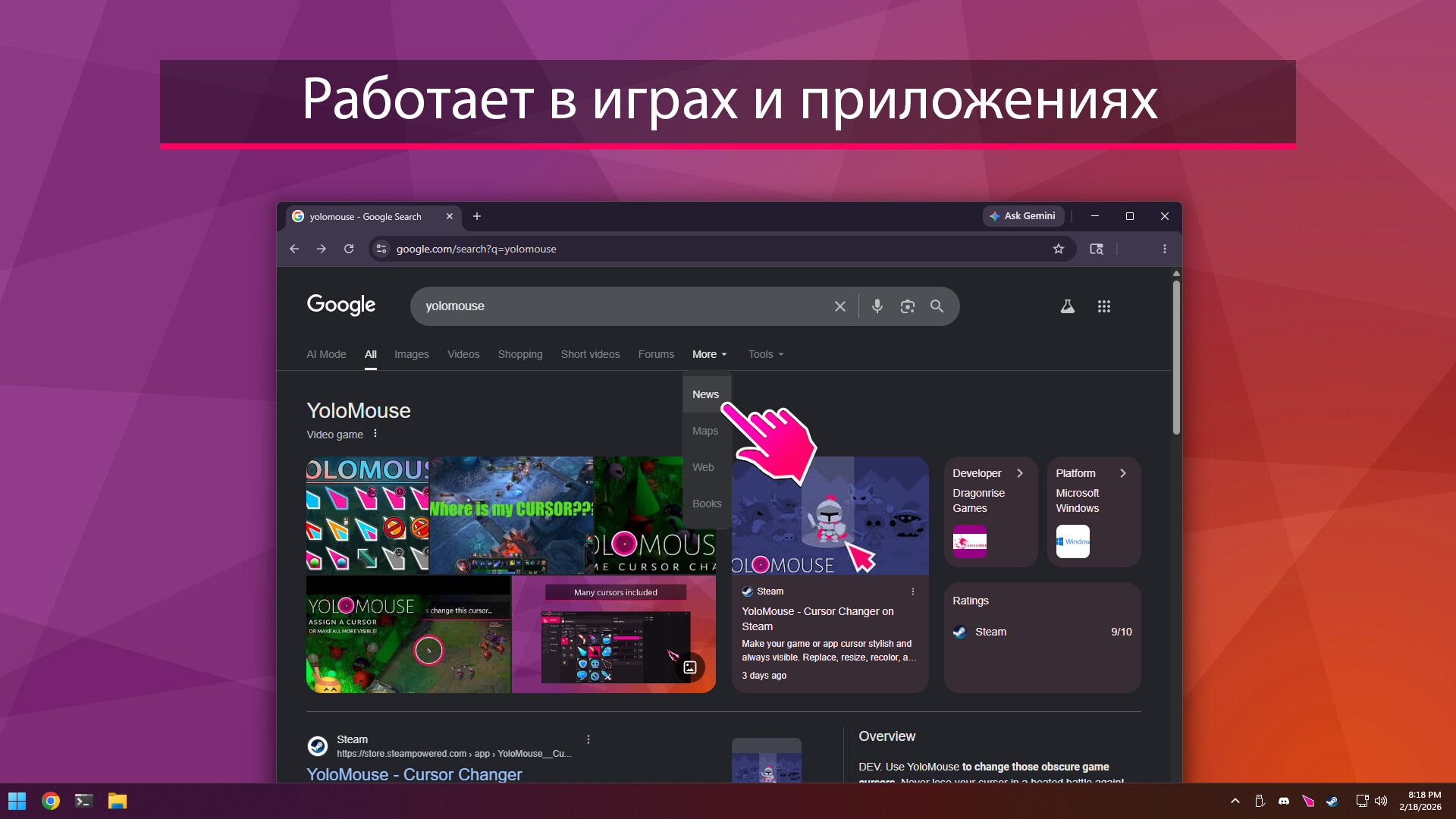Click the Microsoft Windows platform logo

(1073, 541)
